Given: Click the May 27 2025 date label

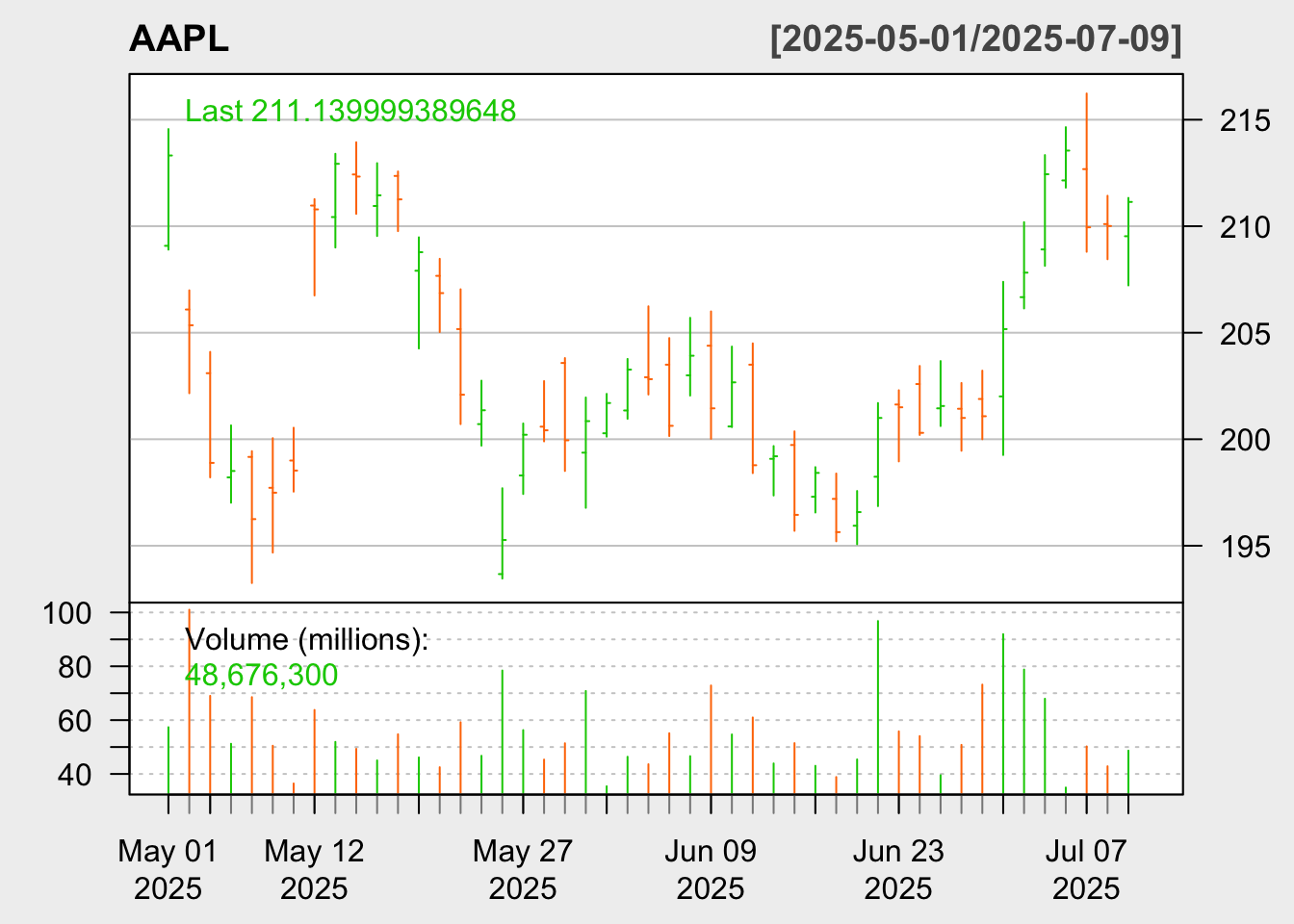Looking at the screenshot, I should click(523, 869).
